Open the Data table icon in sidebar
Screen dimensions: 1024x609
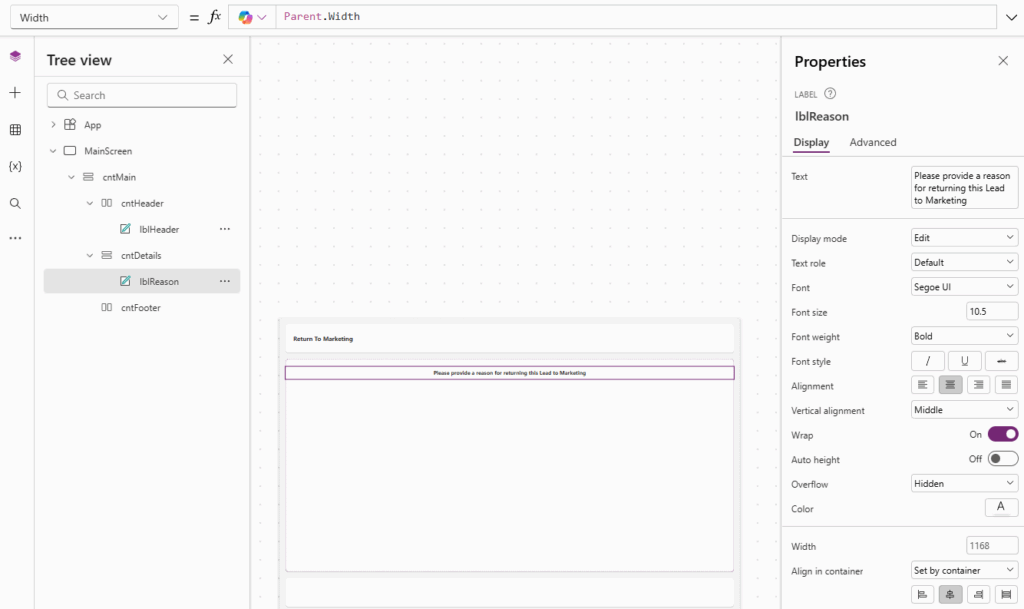click(15, 130)
